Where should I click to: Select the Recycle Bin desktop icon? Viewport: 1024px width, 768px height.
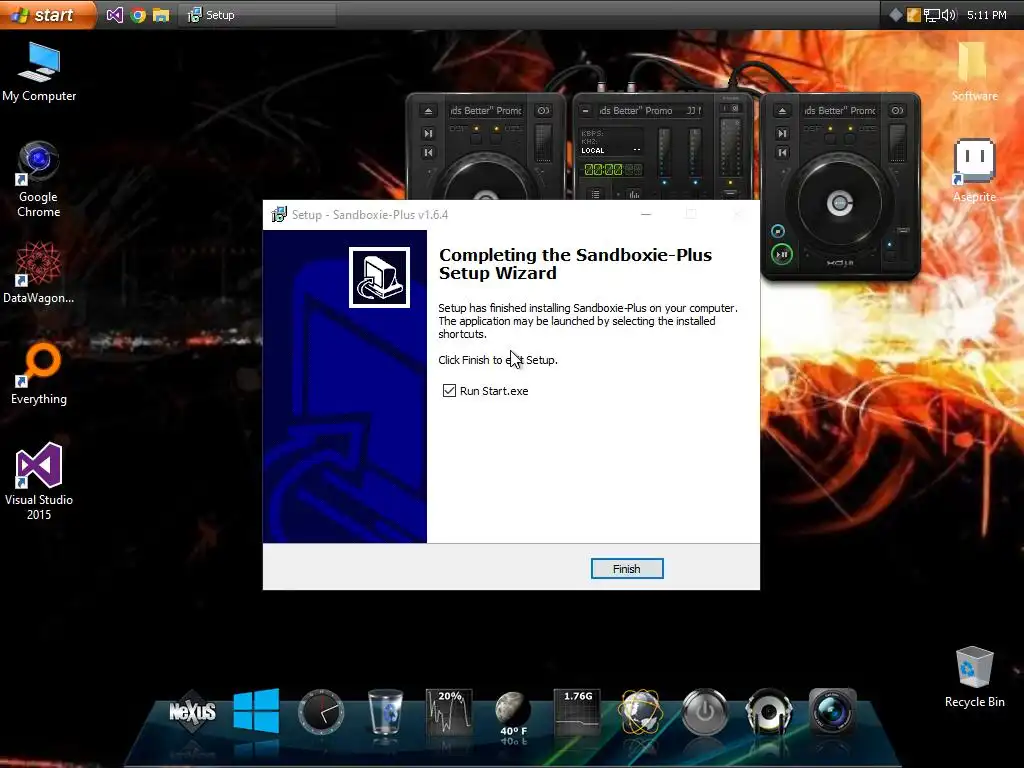(974, 677)
